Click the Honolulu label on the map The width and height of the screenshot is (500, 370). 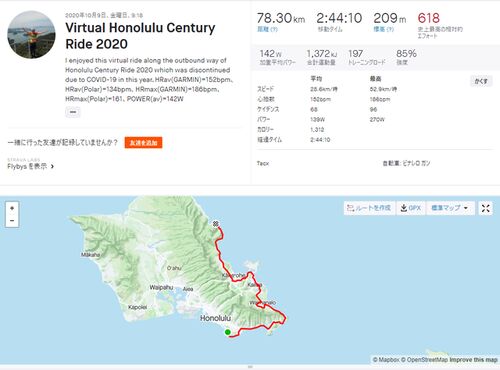point(215,318)
